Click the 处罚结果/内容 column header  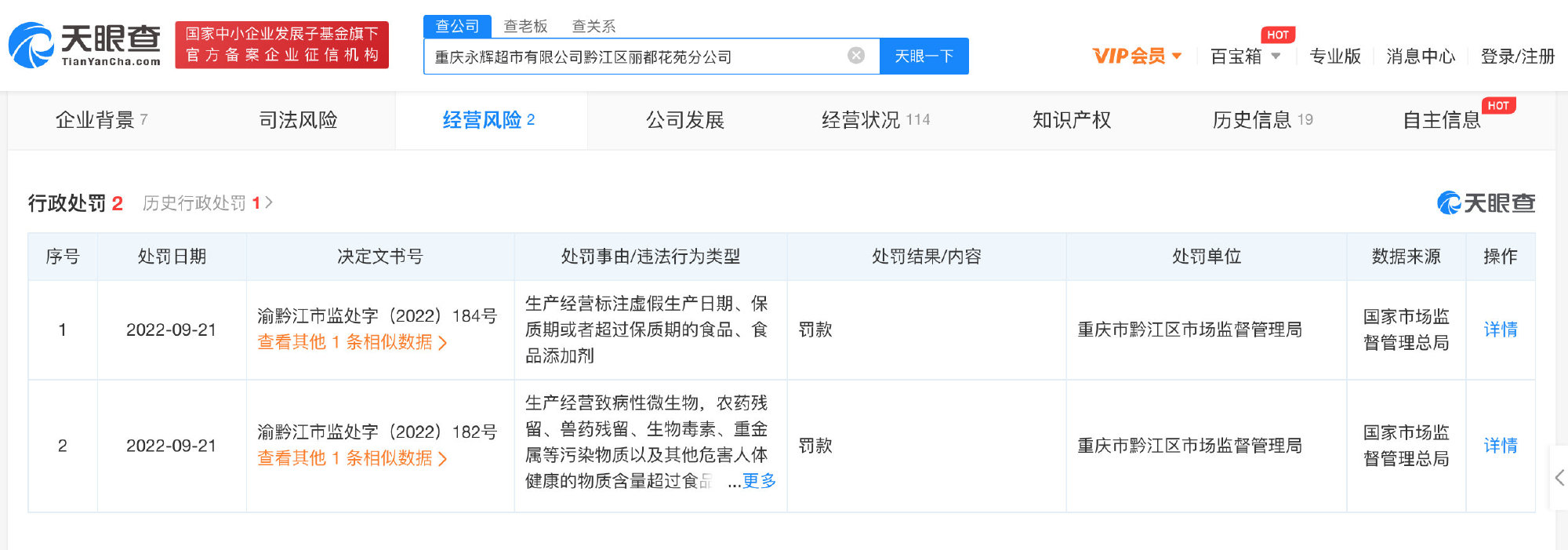click(x=927, y=257)
